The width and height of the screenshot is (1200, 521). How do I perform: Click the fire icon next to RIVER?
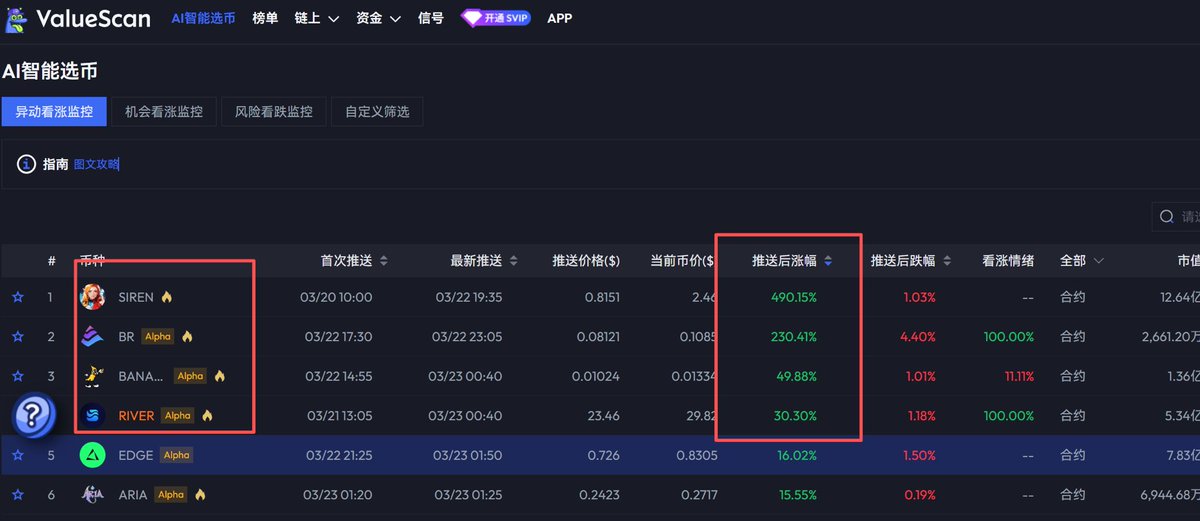pyautogui.click(x=207, y=415)
